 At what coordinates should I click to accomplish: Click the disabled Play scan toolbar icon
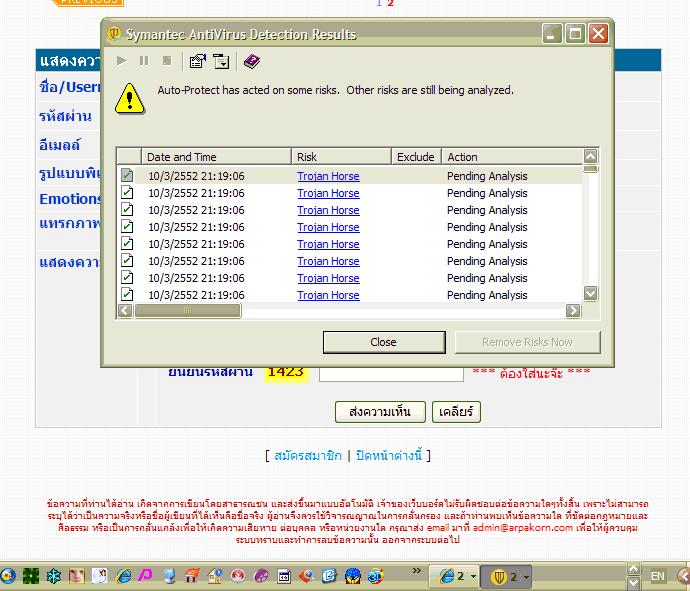click(x=122, y=61)
